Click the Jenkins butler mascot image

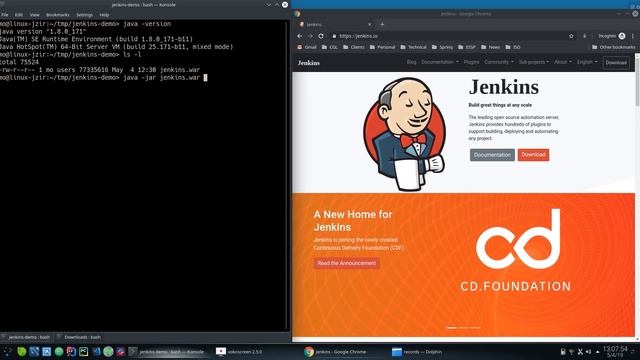click(404, 134)
